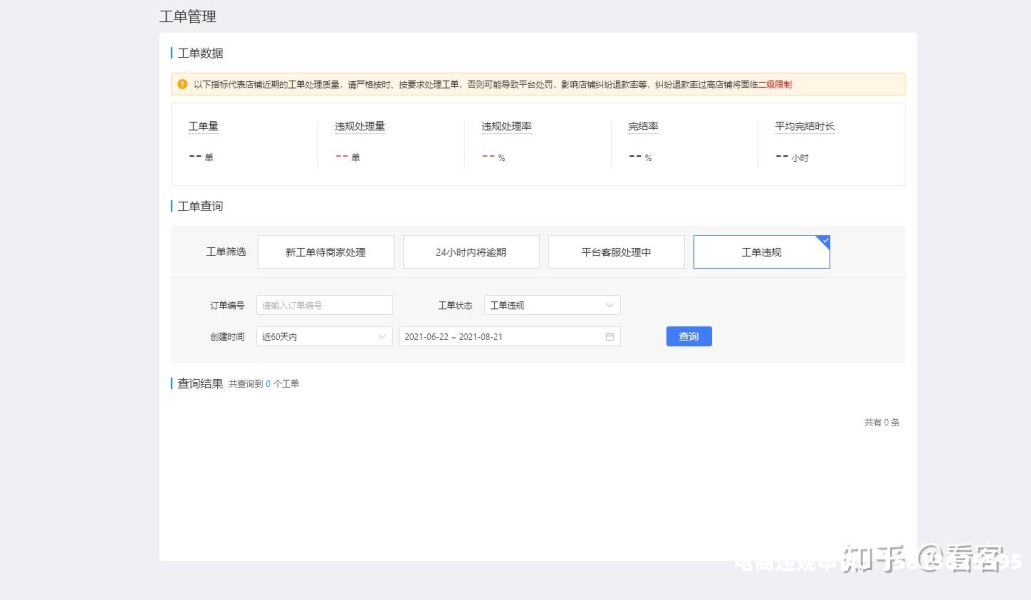
Task: Select the 新工单待商家处理 filter
Action: click(x=326, y=253)
